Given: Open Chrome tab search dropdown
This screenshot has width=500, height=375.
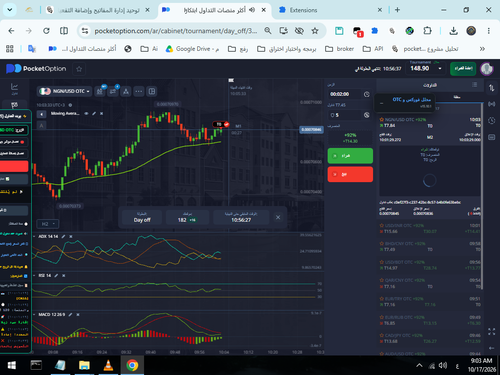Looking at the screenshot, I should click(x=10, y=10).
